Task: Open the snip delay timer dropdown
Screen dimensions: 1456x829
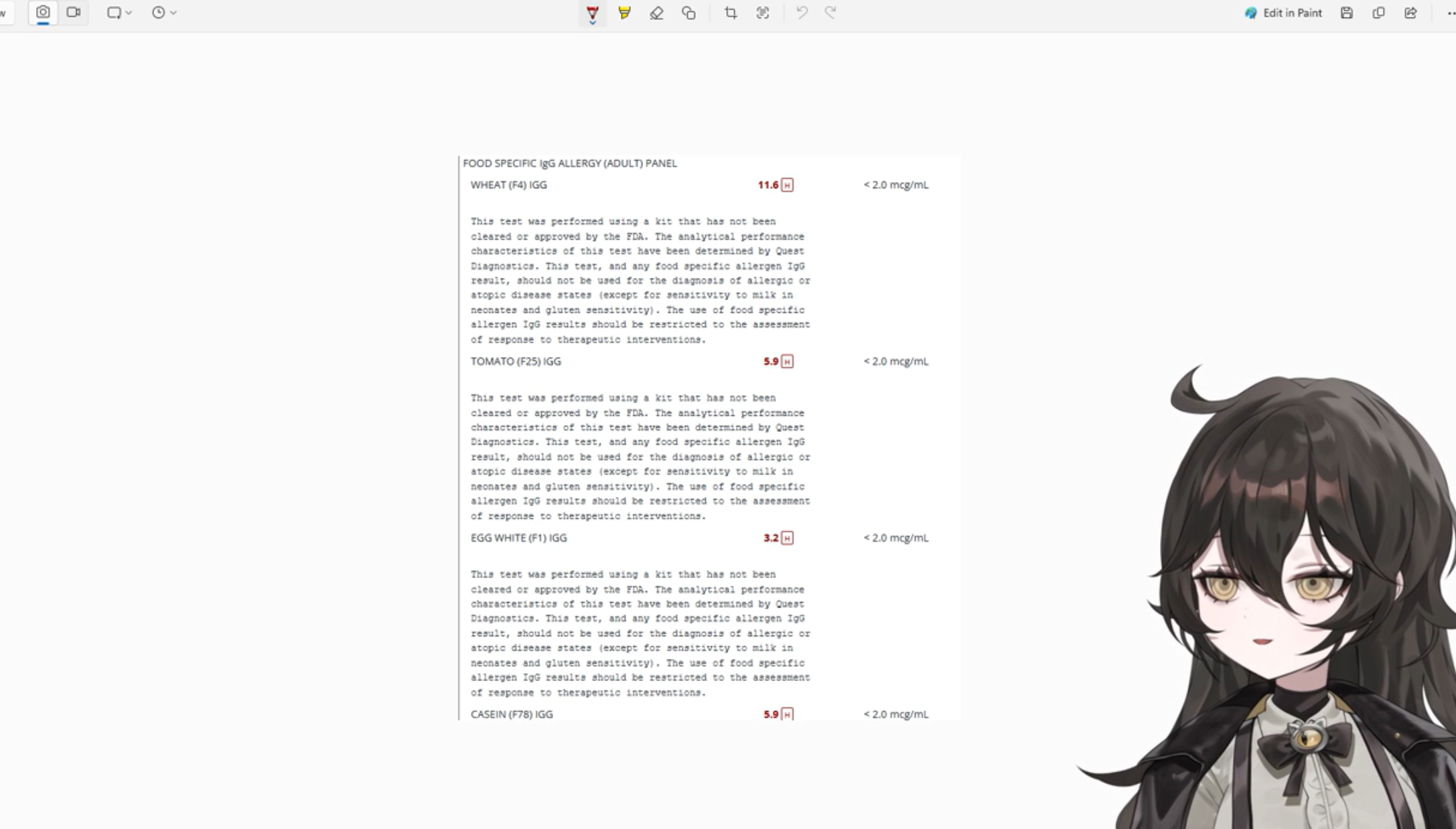Action: click(x=163, y=13)
